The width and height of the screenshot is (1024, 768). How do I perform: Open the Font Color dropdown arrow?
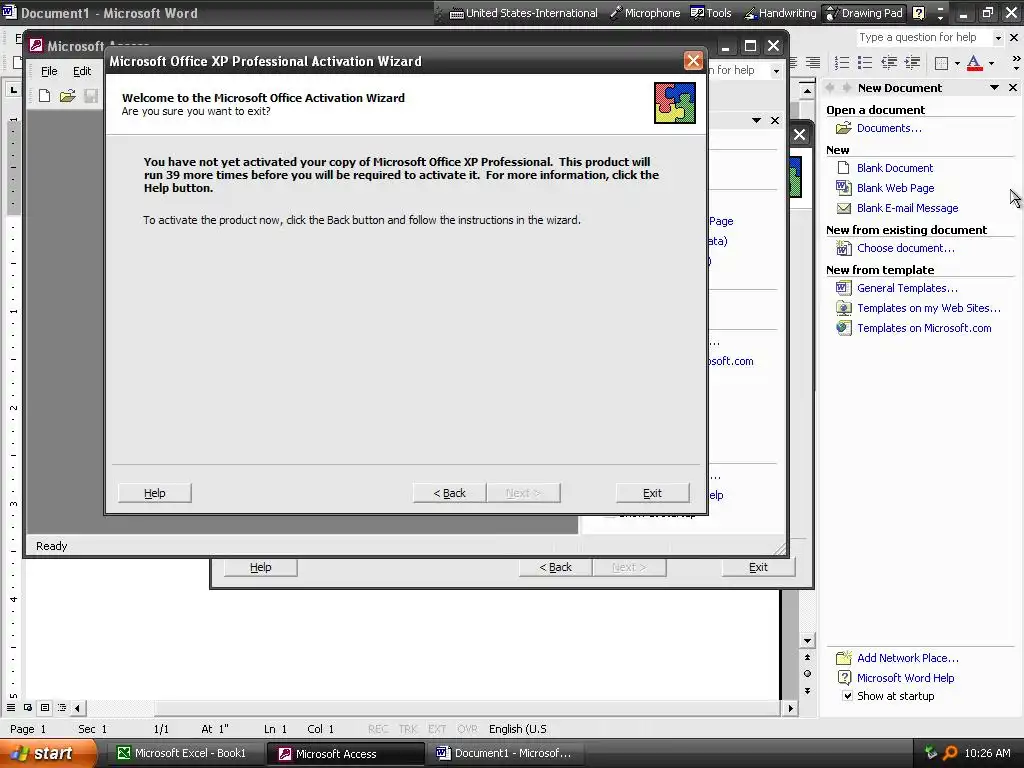click(991, 63)
